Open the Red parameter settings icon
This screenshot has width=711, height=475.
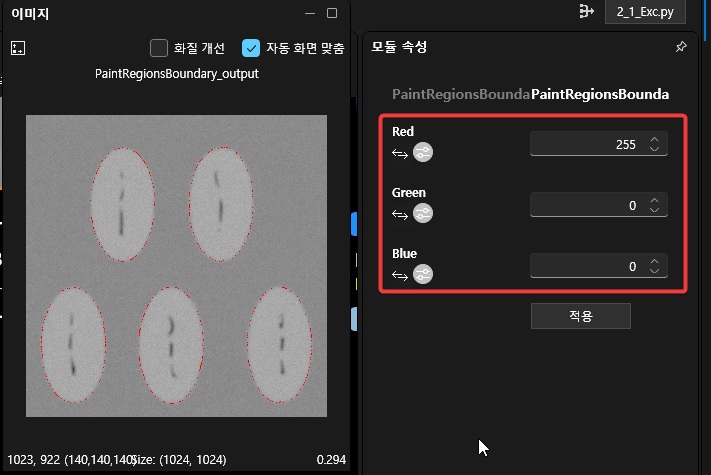[423, 152]
